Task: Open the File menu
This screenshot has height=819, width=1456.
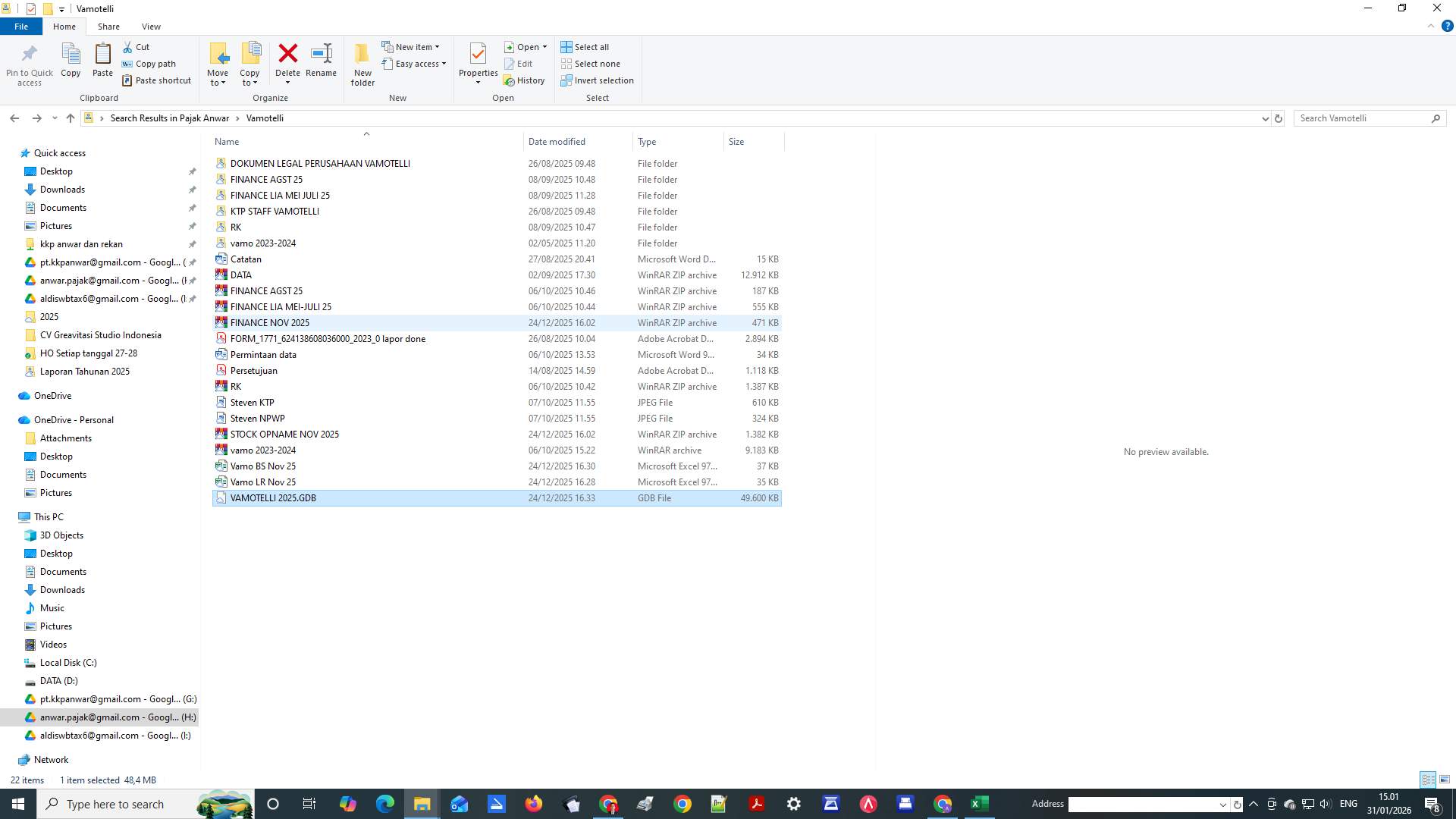Action: (x=21, y=26)
